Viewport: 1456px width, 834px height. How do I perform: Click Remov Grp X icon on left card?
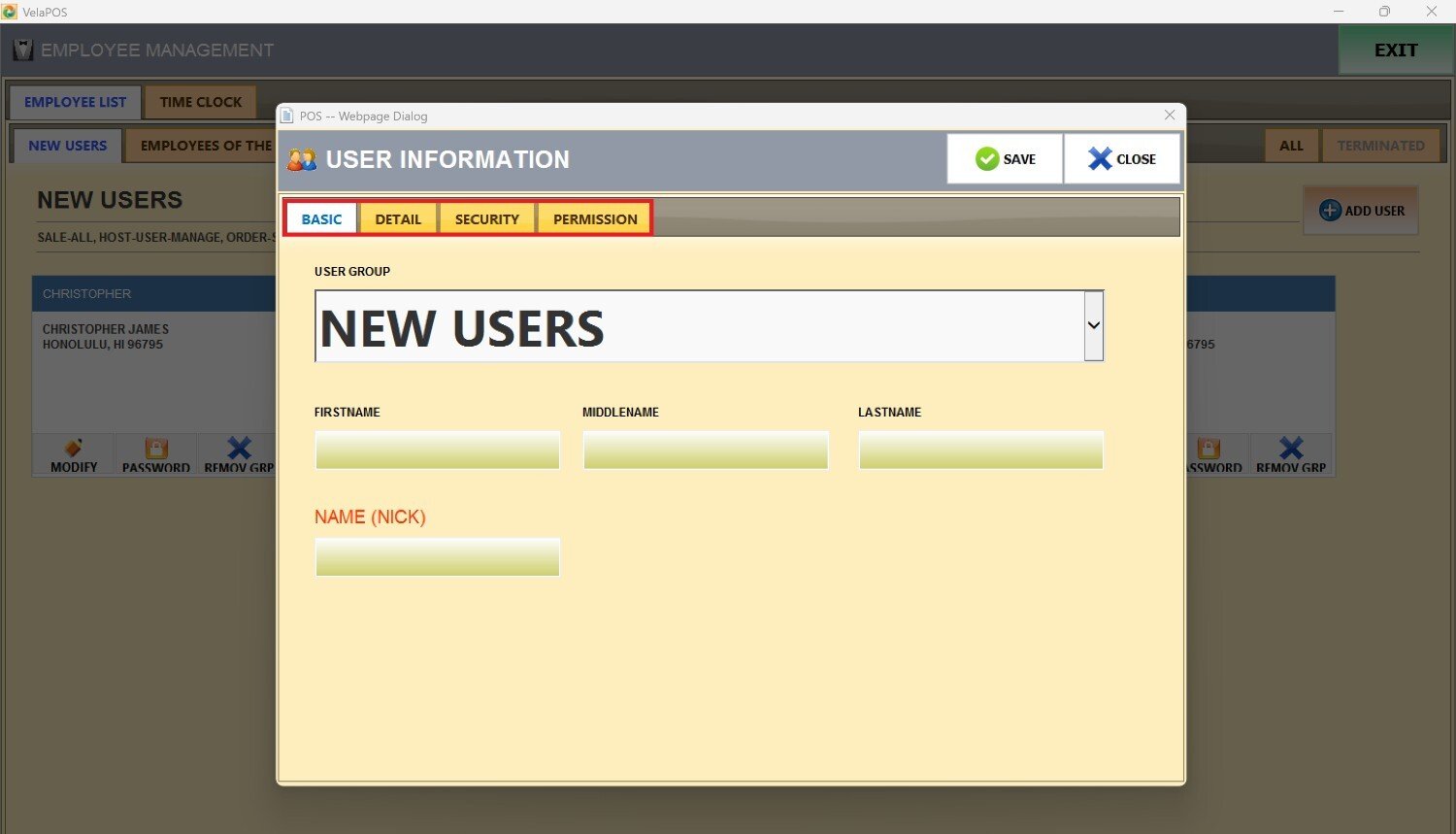pyautogui.click(x=239, y=448)
